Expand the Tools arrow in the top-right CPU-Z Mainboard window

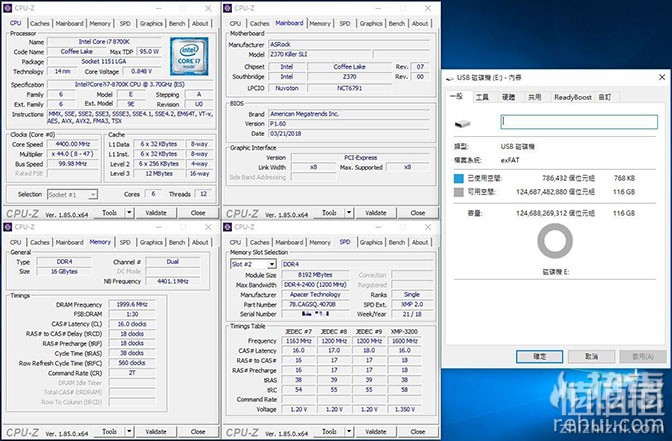tap(349, 213)
